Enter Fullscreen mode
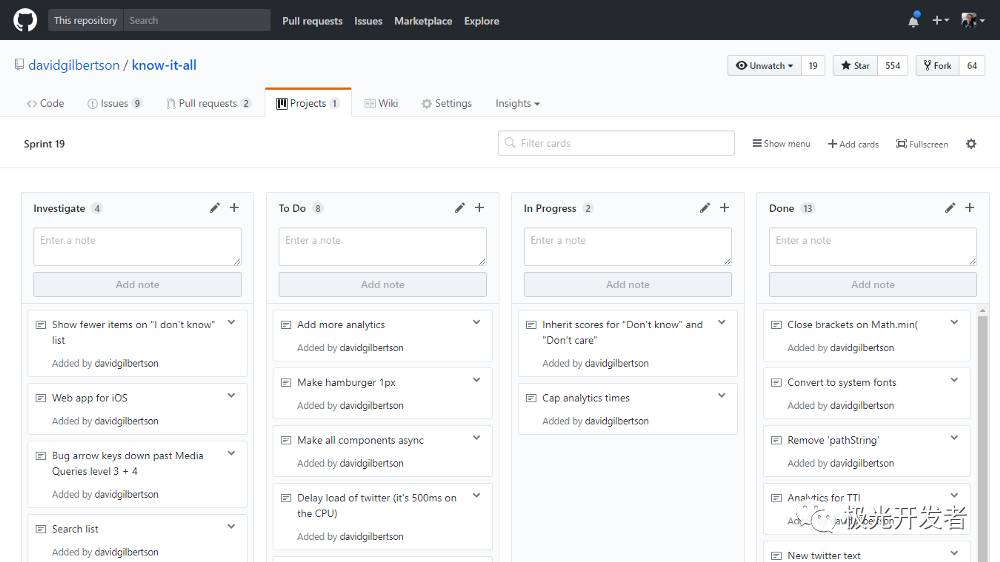The width and height of the screenshot is (1000, 562). [x=922, y=144]
